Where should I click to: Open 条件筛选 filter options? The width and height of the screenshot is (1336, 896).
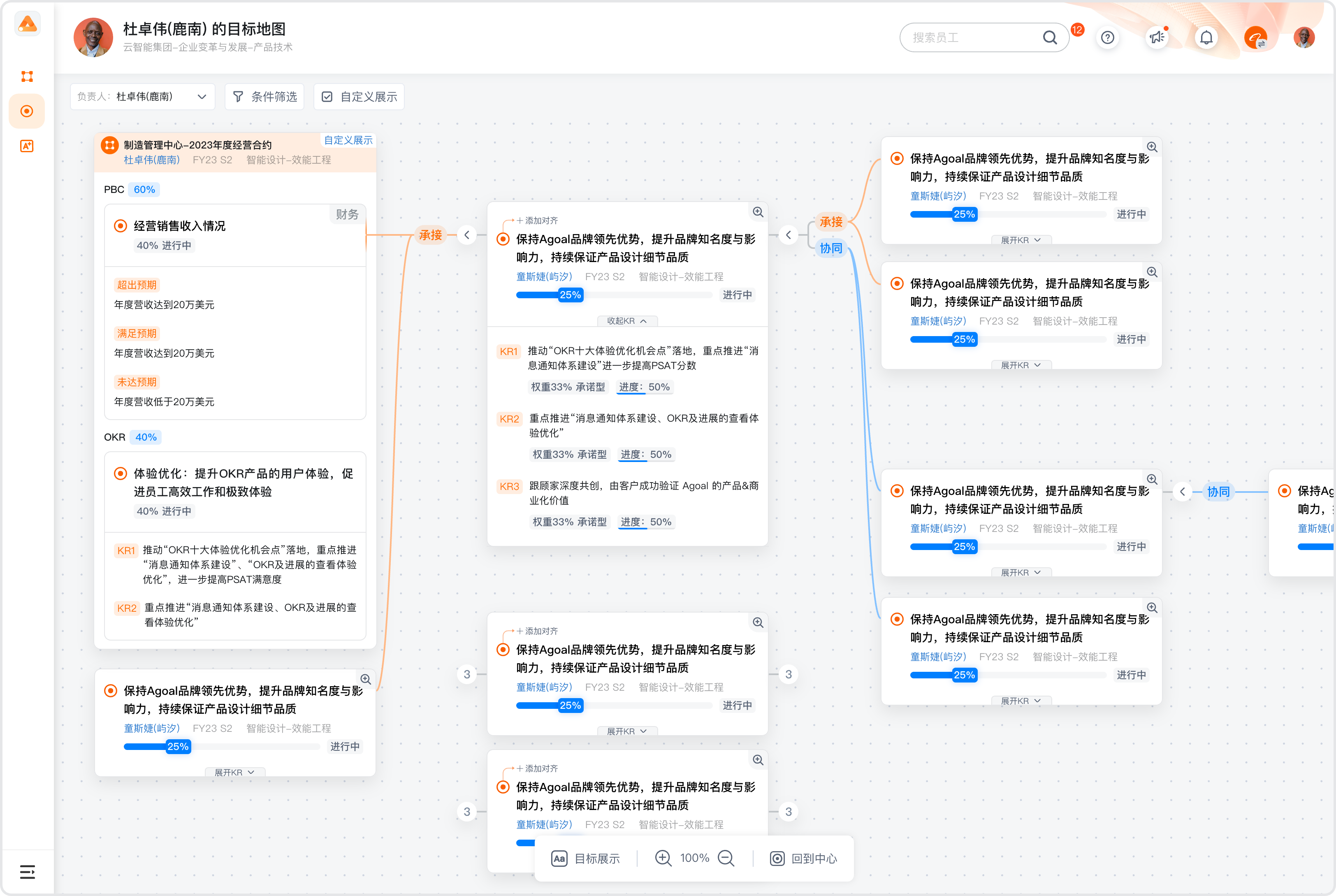coord(264,97)
